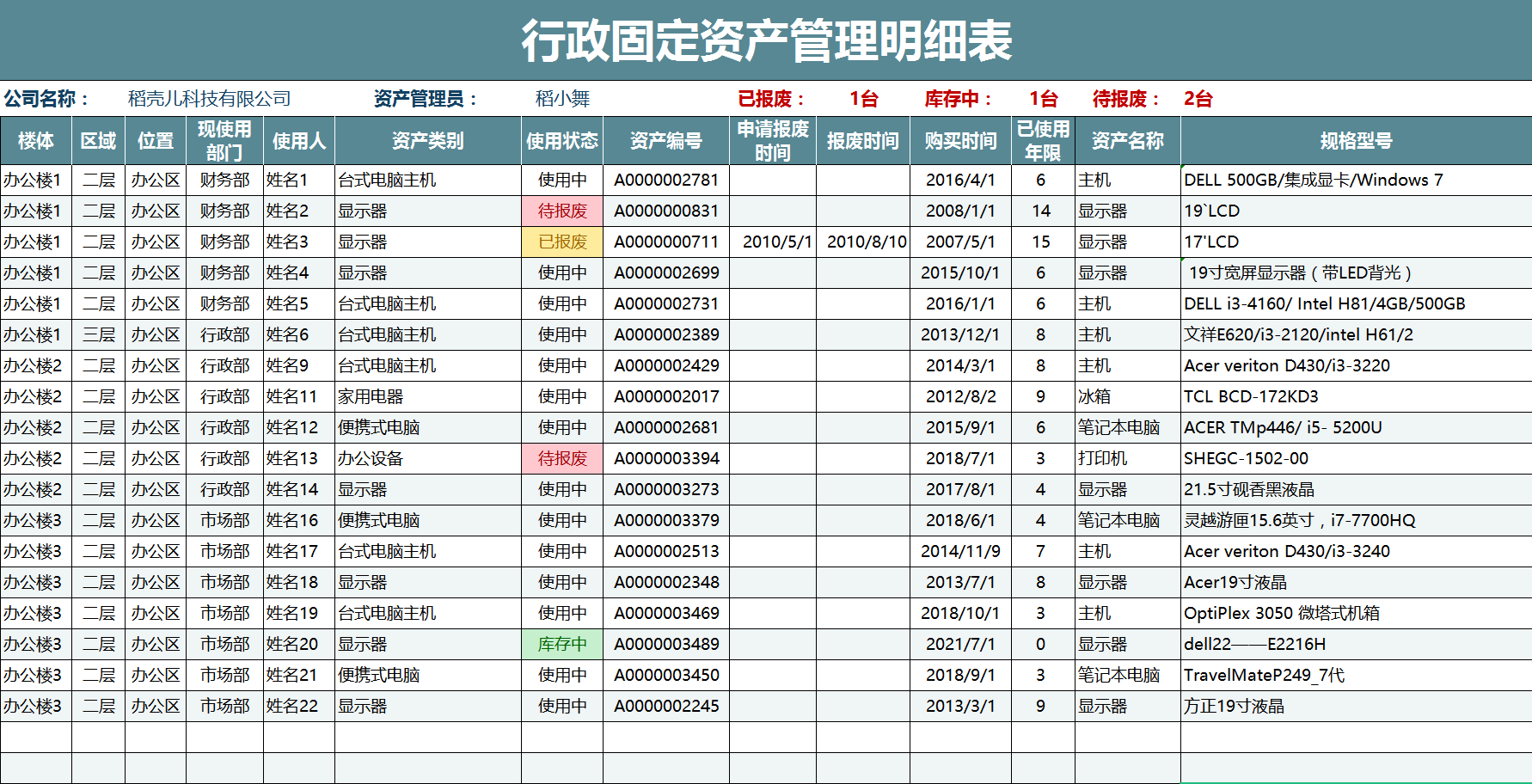Screen dimensions: 1532x784
Task: Select spec SHEGC-1502-00
Action: click(x=1246, y=458)
